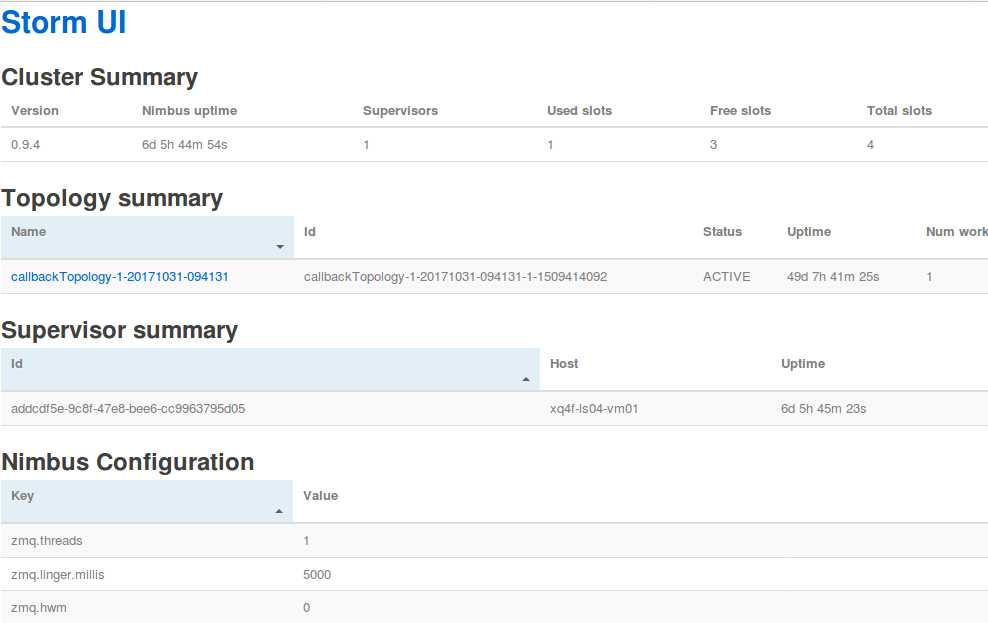Open the callbackTopology-1-20171031-094131 topology link

pos(120,277)
